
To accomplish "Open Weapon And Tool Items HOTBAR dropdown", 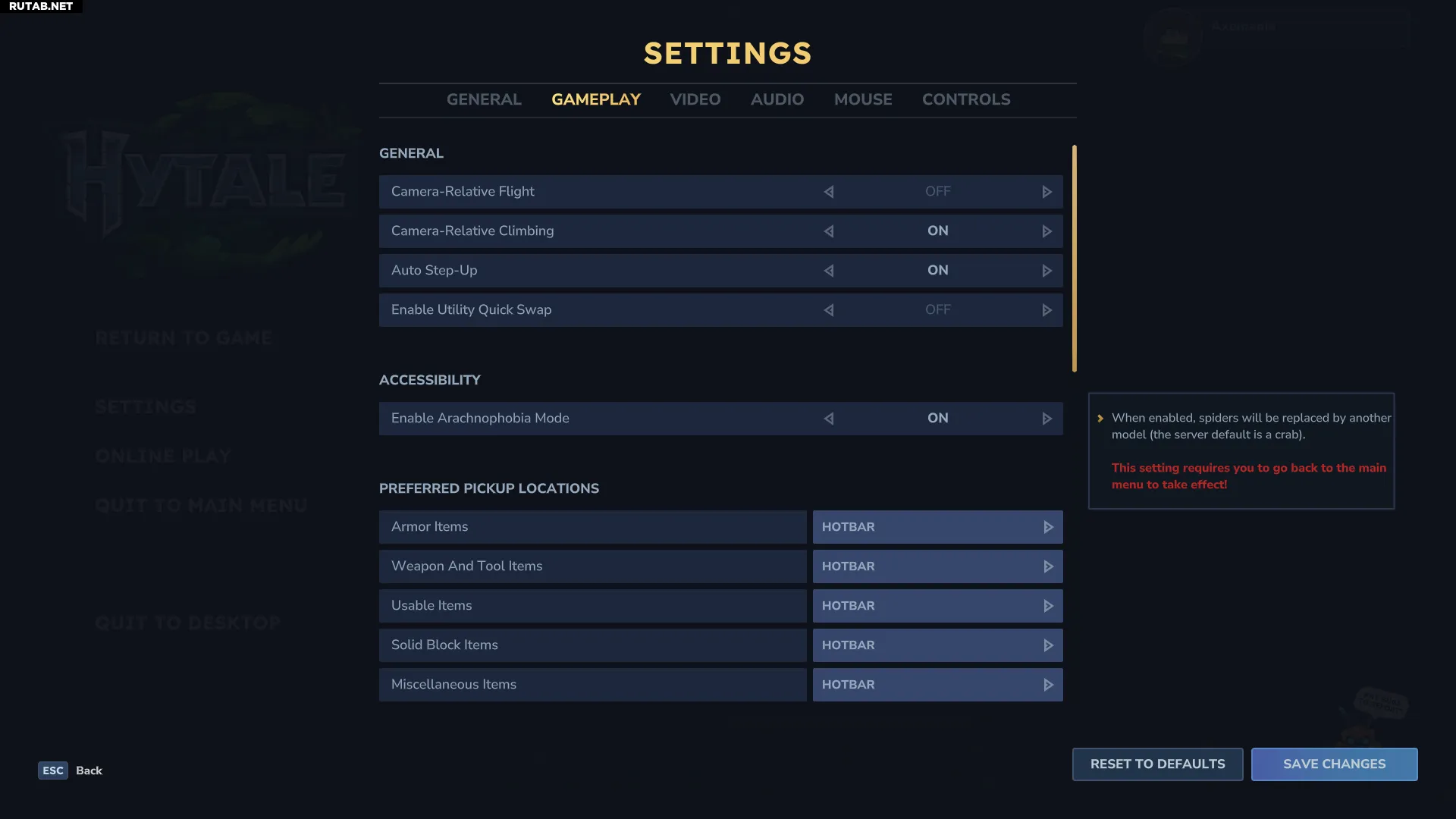I will click(937, 566).
